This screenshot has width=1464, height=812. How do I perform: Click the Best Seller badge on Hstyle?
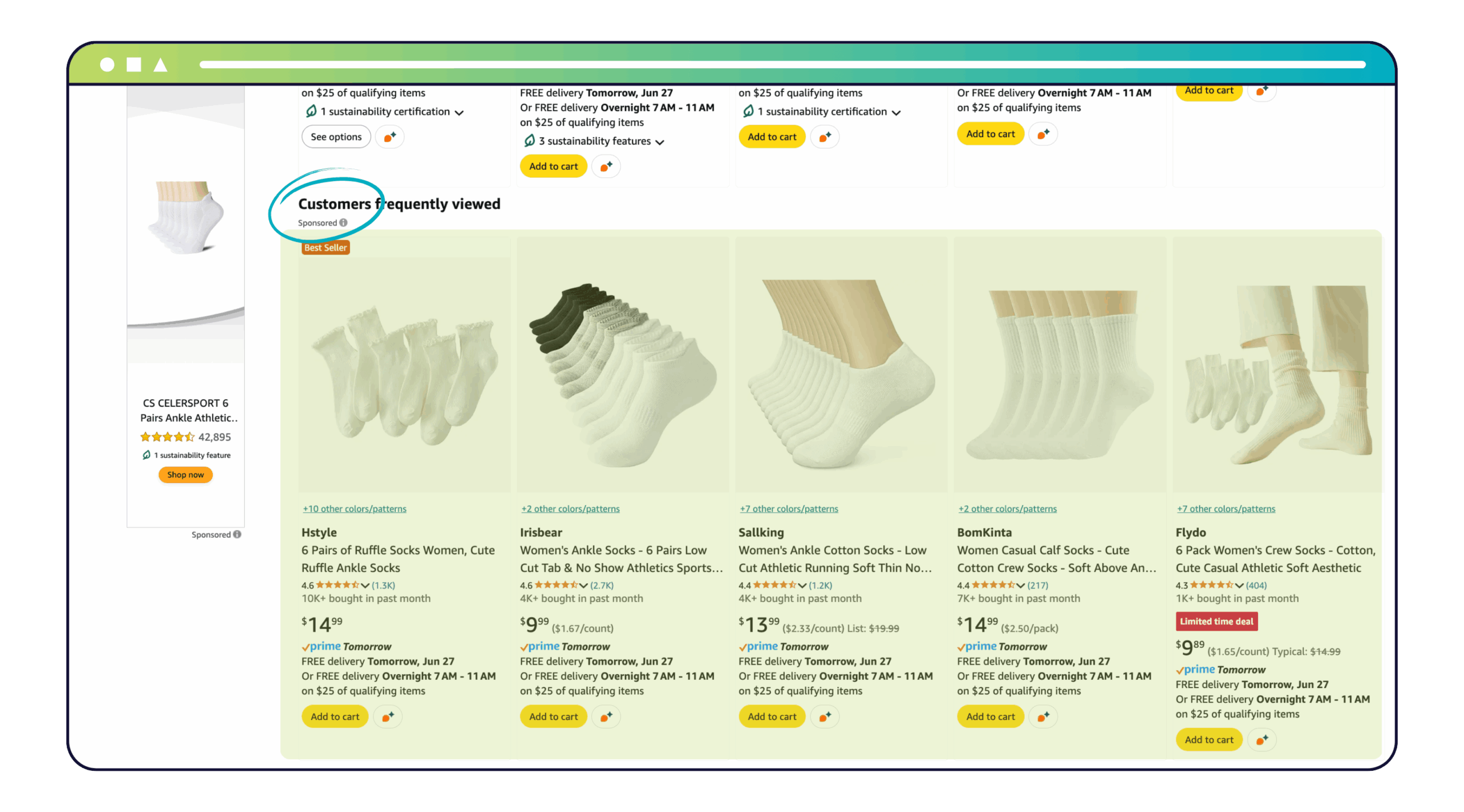point(325,248)
